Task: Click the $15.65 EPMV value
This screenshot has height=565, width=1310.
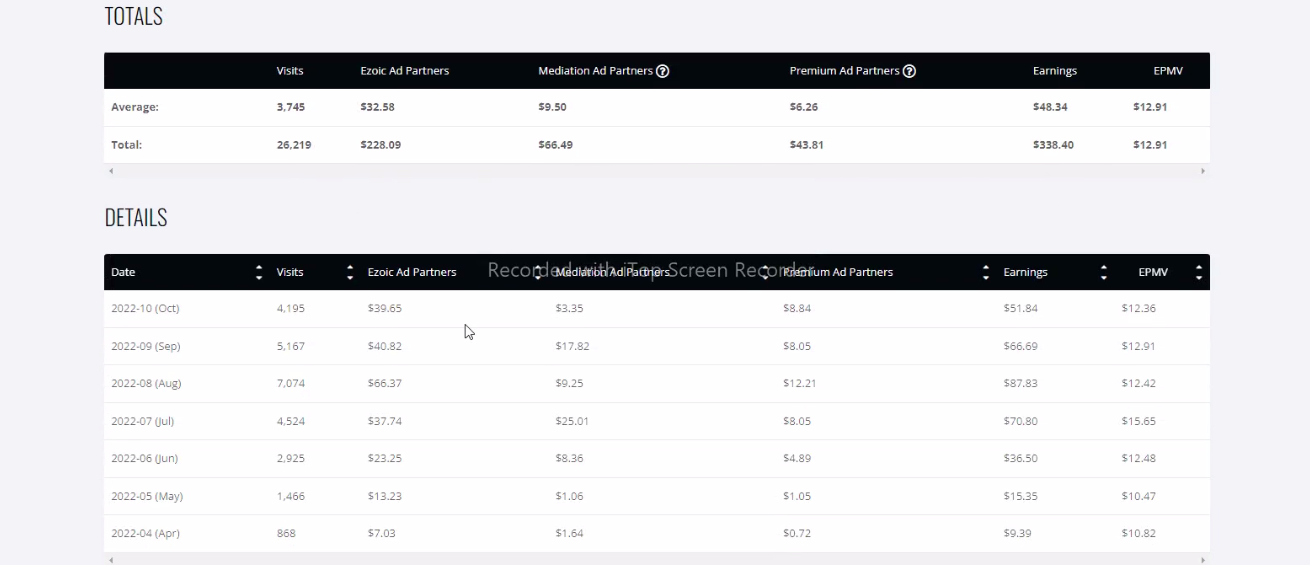Action: tap(1138, 421)
